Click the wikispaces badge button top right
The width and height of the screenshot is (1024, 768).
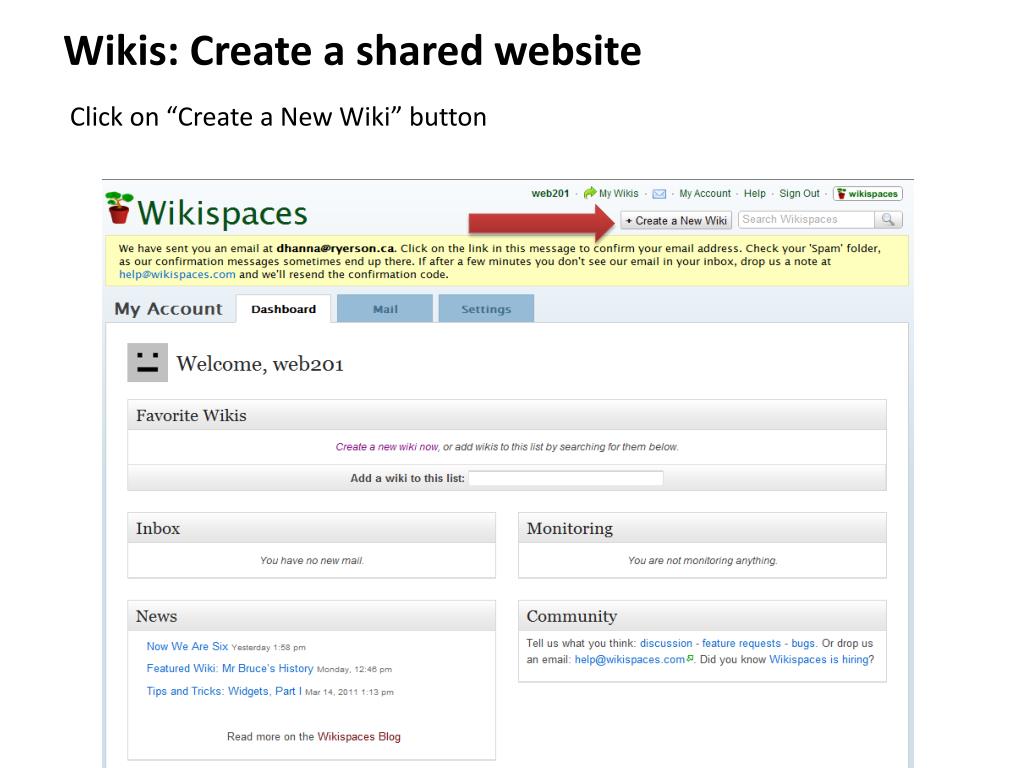pyautogui.click(x=868, y=194)
